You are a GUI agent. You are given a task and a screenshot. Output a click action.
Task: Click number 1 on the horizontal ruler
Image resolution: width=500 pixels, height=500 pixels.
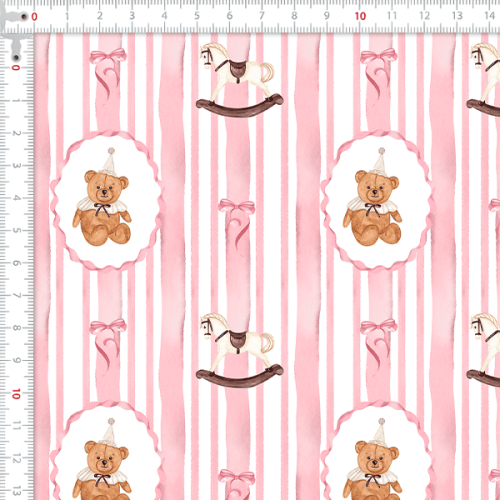click(x=67, y=16)
